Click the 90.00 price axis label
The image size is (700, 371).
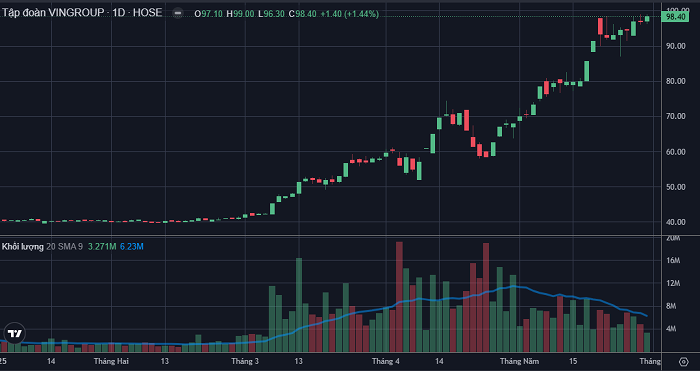pyautogui.click(x=675, y=46)
